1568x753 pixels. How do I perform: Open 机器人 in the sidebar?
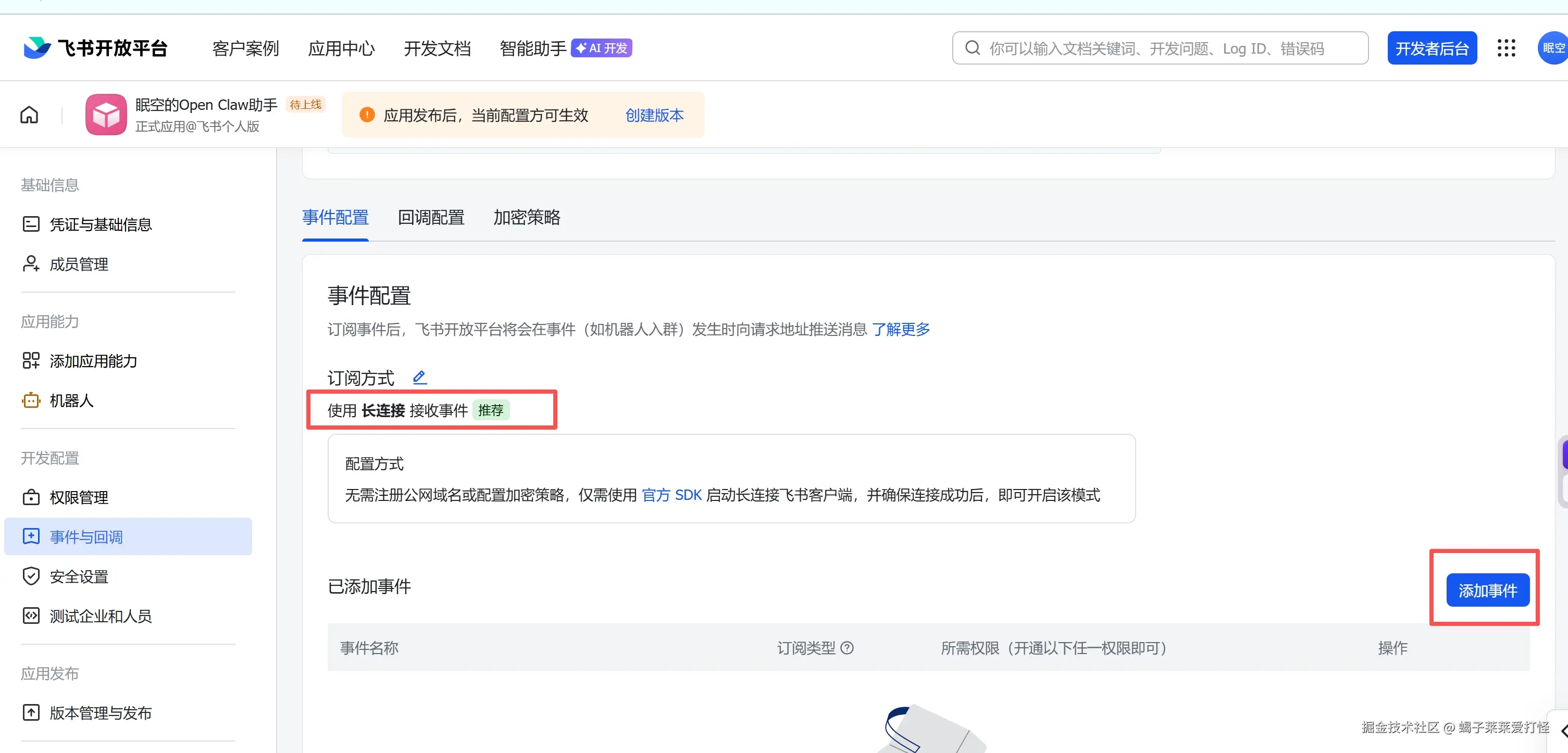coord(71,400)
